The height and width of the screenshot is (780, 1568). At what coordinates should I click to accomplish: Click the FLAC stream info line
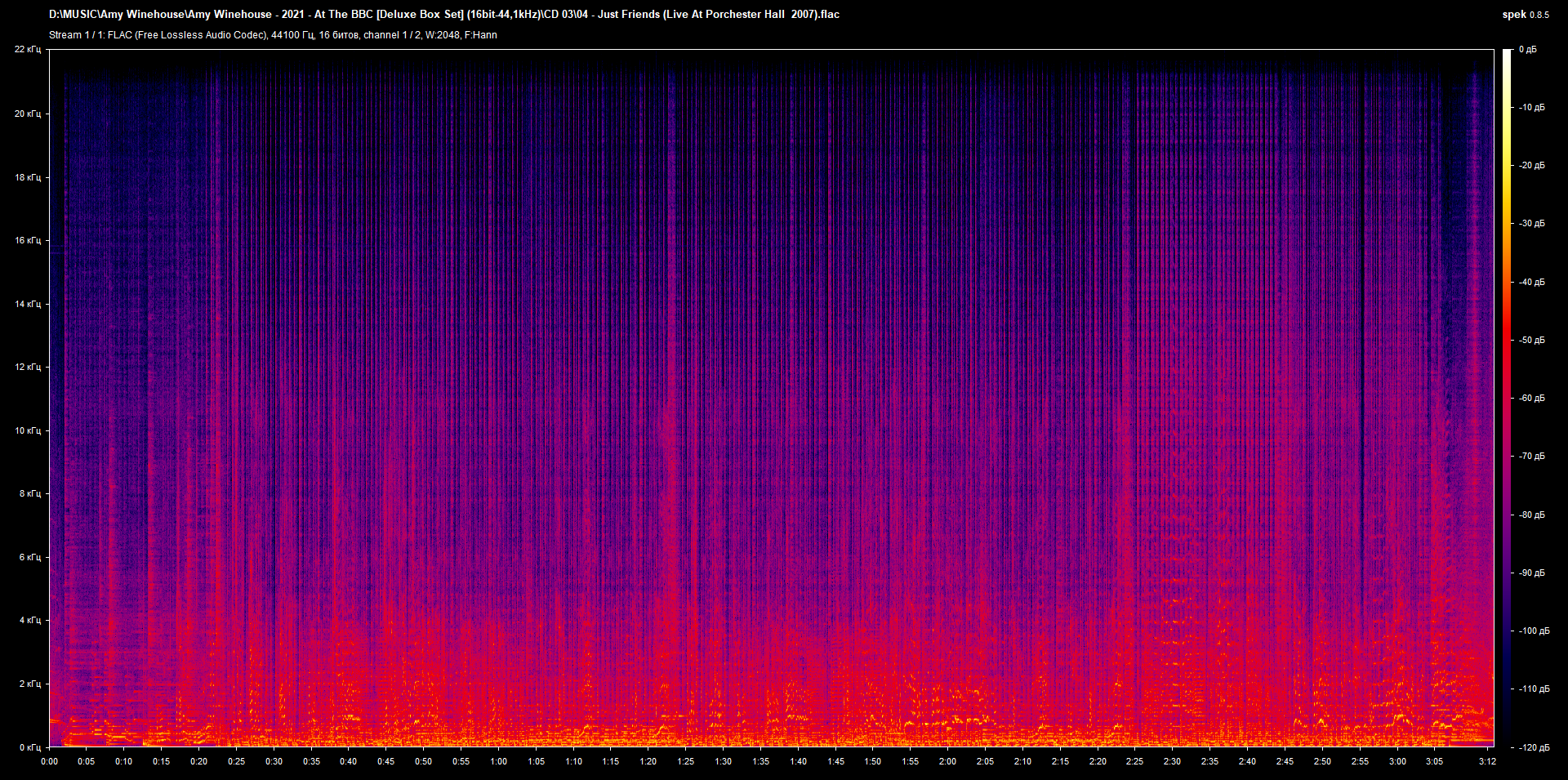tap(273, 35)
